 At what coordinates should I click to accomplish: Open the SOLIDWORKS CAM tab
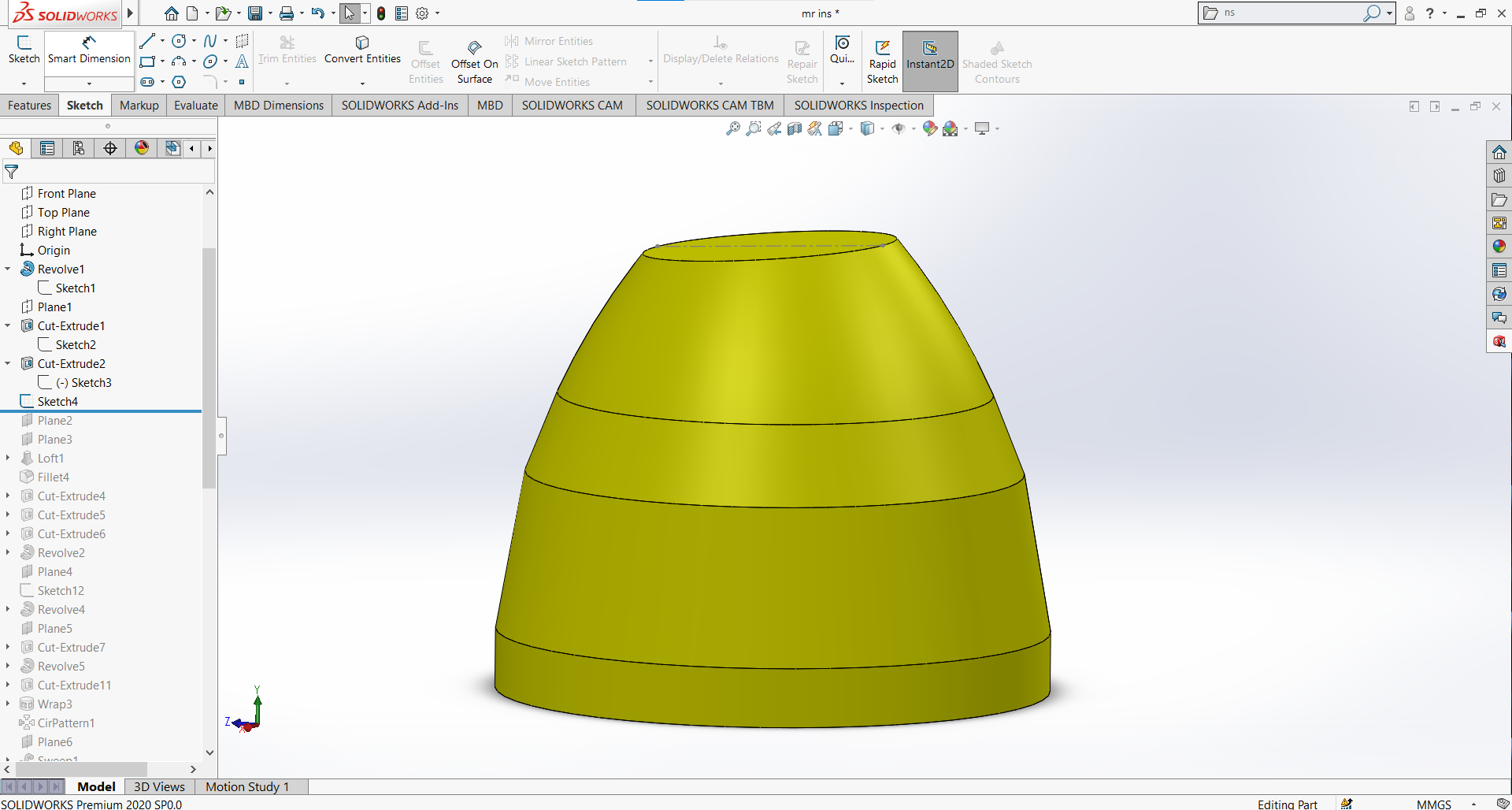click(x=572, y=105)
